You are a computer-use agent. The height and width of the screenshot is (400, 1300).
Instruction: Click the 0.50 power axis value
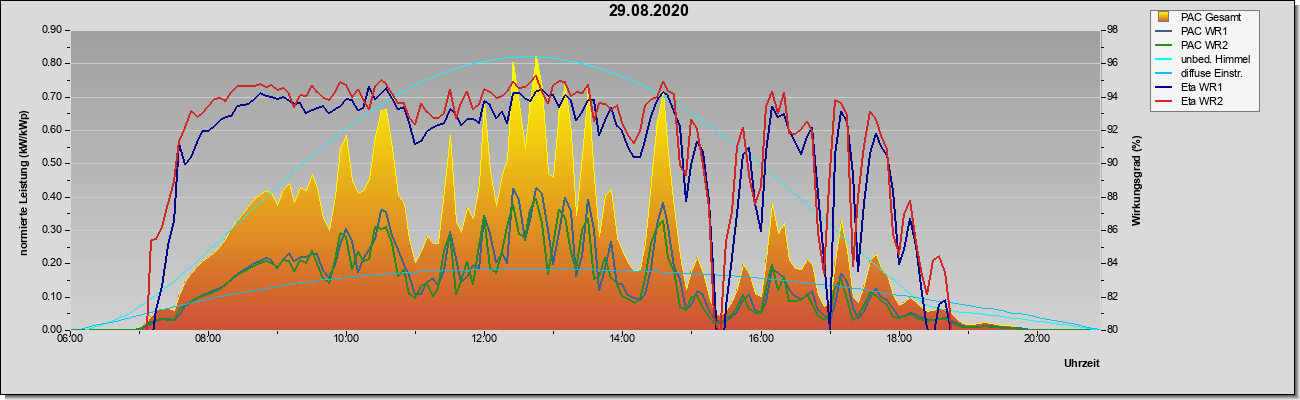pos(53,163)
